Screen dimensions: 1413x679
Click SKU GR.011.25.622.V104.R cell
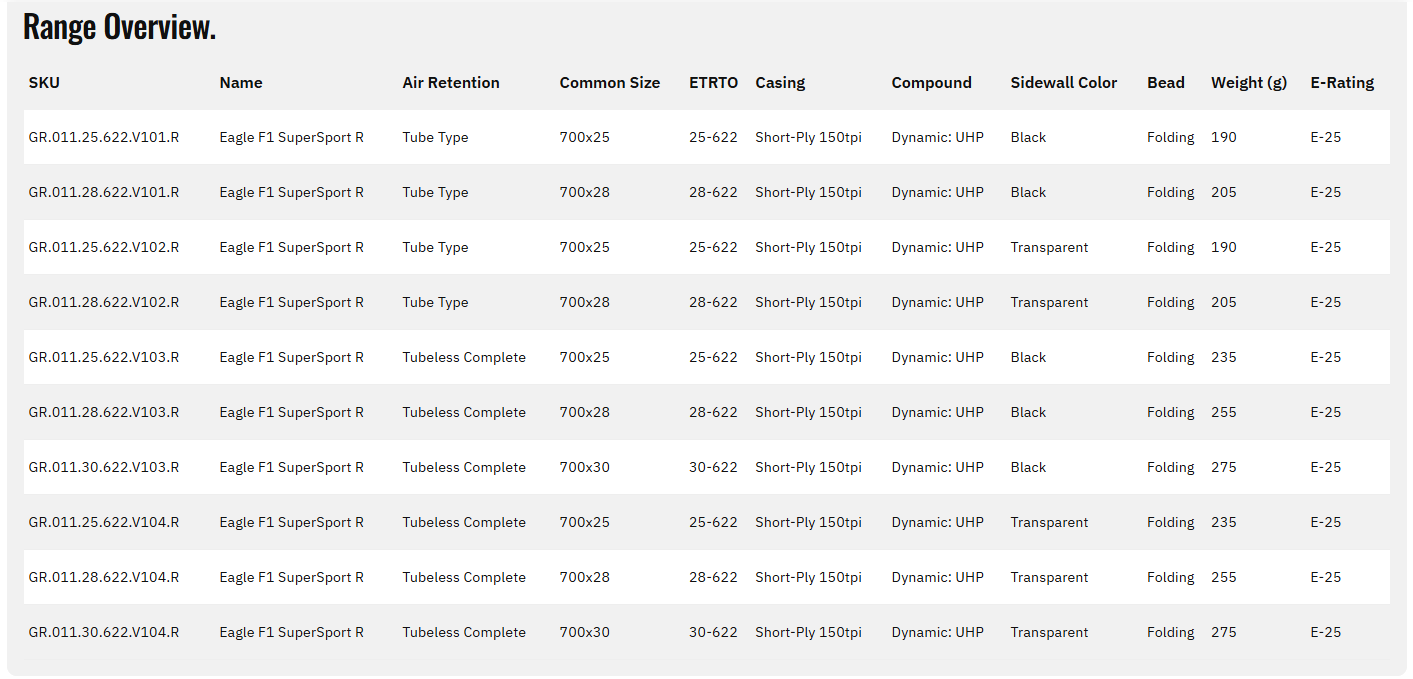point(104,523)
